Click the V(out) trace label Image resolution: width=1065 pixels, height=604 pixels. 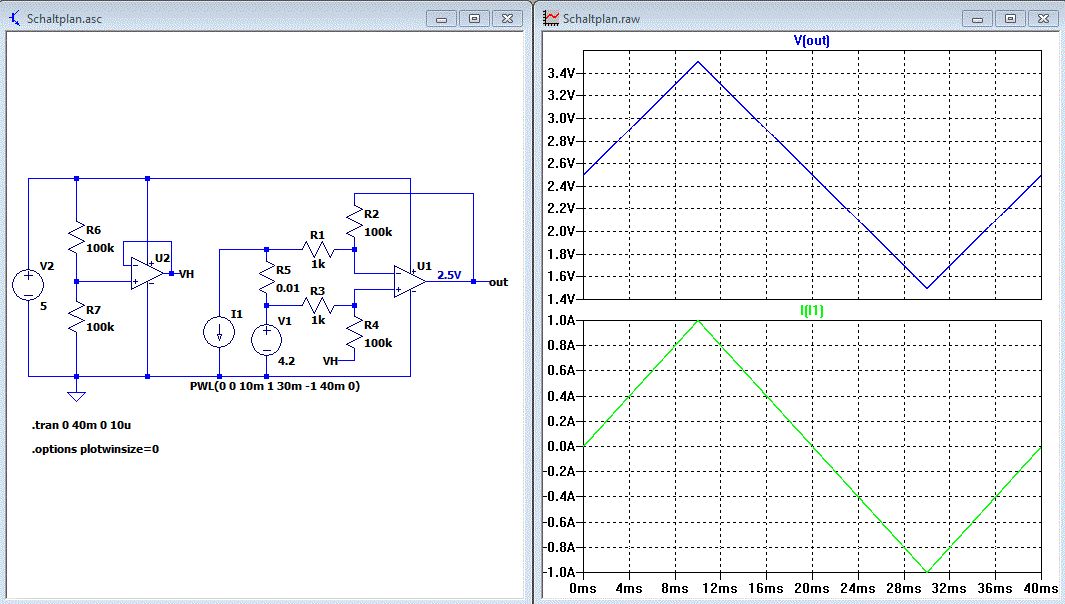click(810, 41)
